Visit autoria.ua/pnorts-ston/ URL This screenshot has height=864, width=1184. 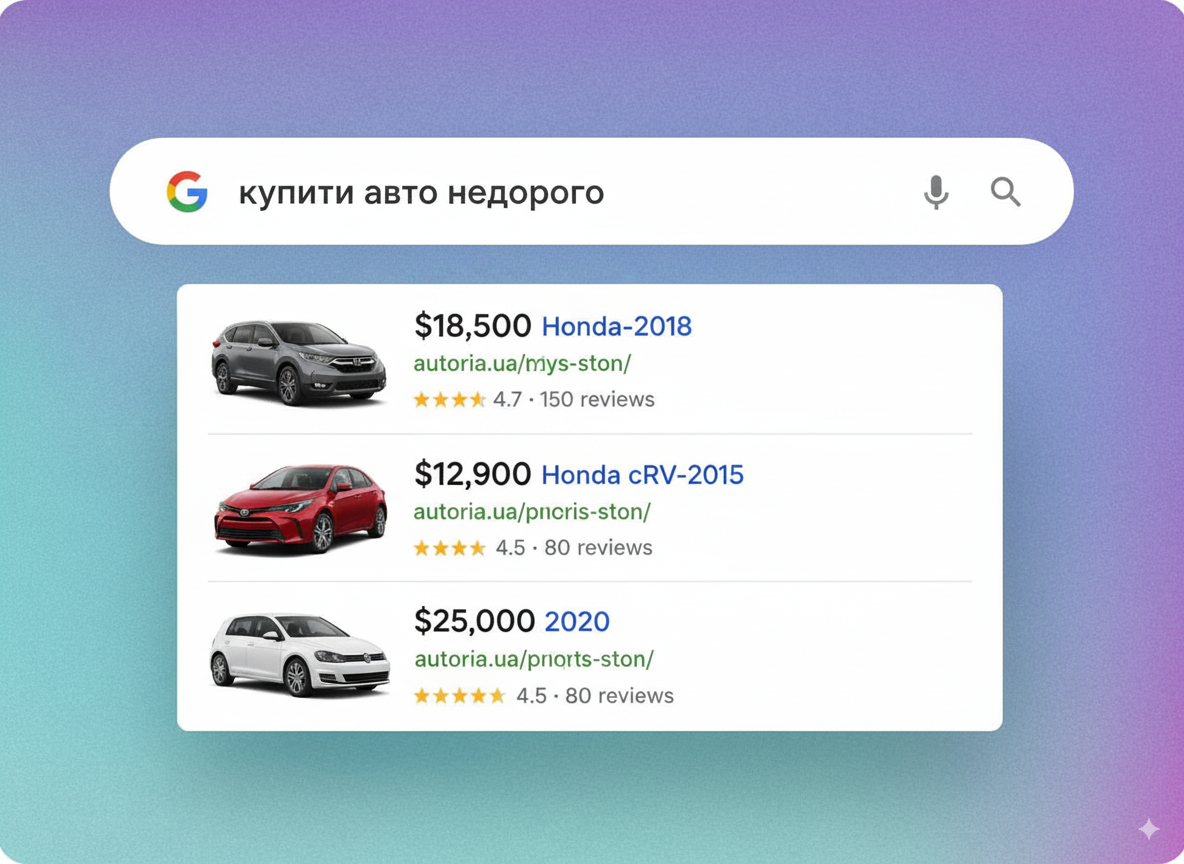pos(534,659)
